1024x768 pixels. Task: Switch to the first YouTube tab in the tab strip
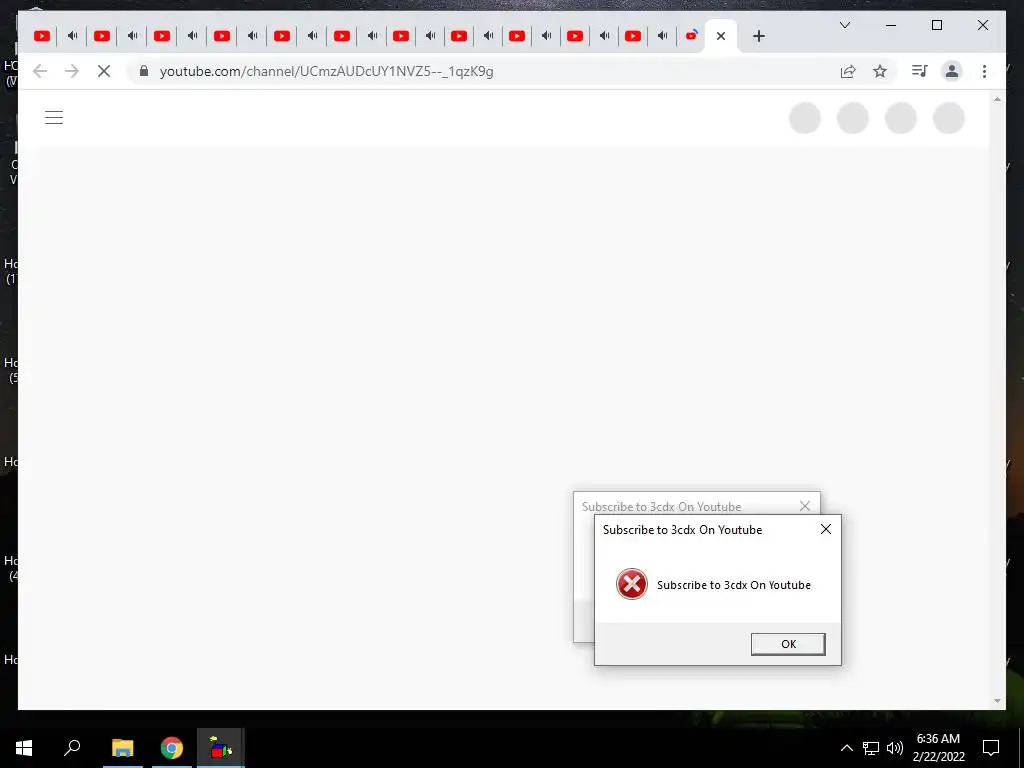(x=42, y=36)
